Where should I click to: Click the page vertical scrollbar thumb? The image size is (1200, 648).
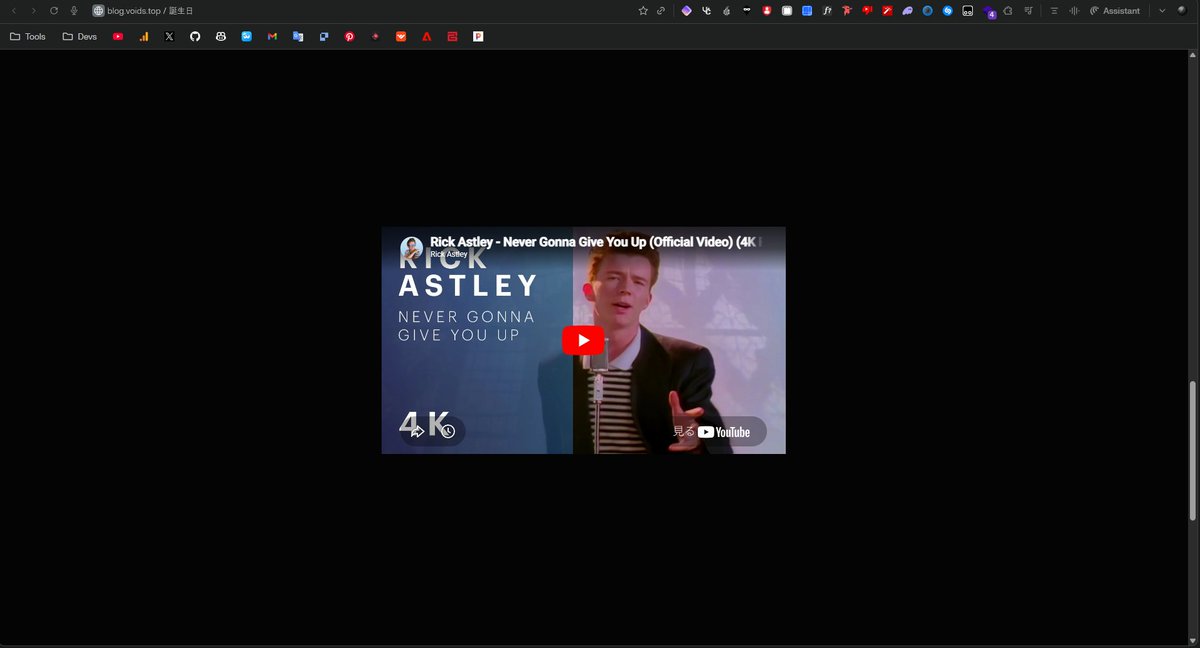pyautogui.click(x=1193, y=450)
